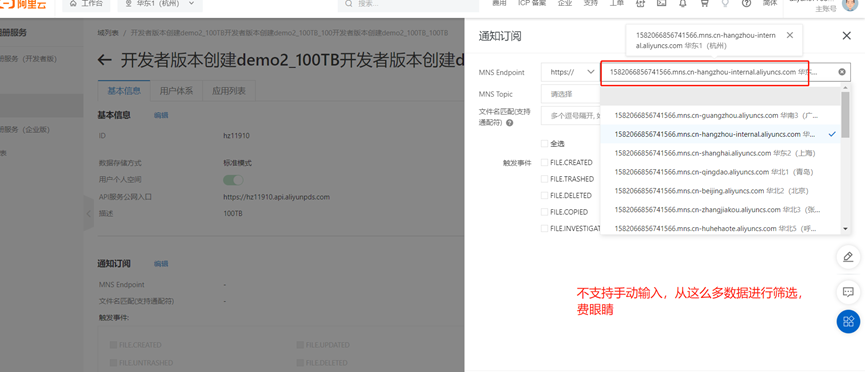
Task: Focus the top search box
Action: coord(408,4)
